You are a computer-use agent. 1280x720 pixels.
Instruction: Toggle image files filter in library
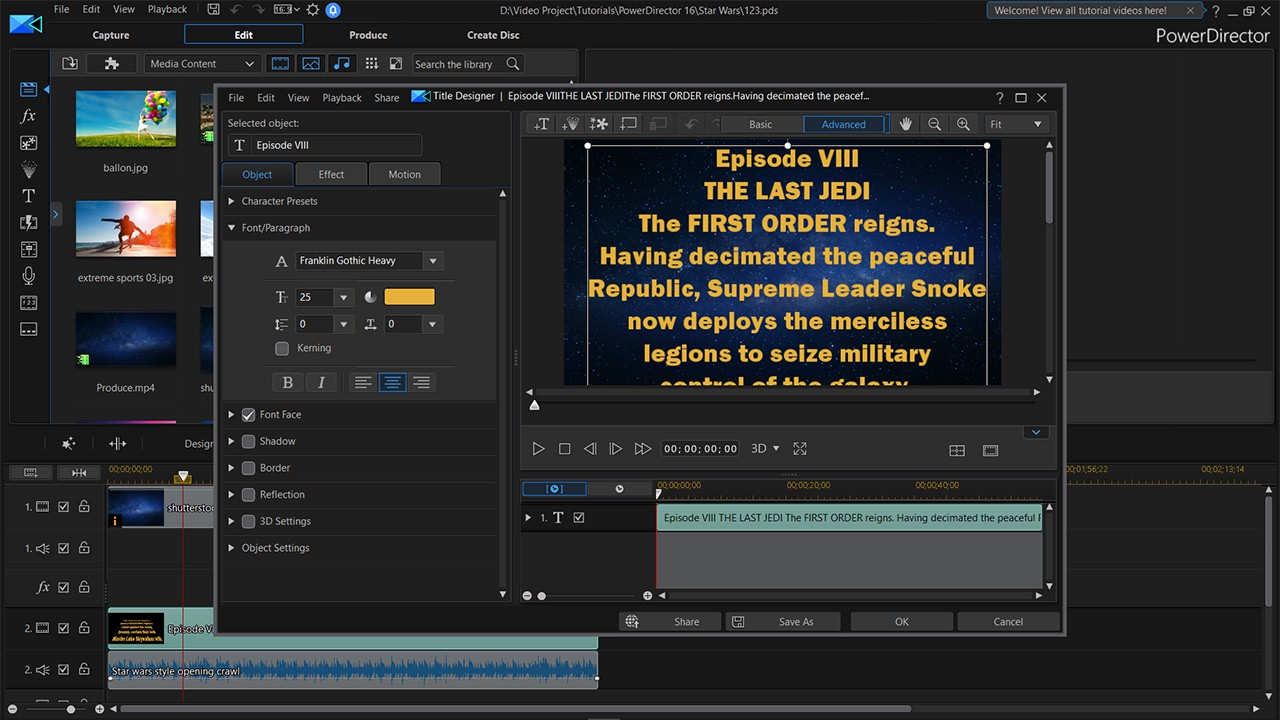(311, 63)
